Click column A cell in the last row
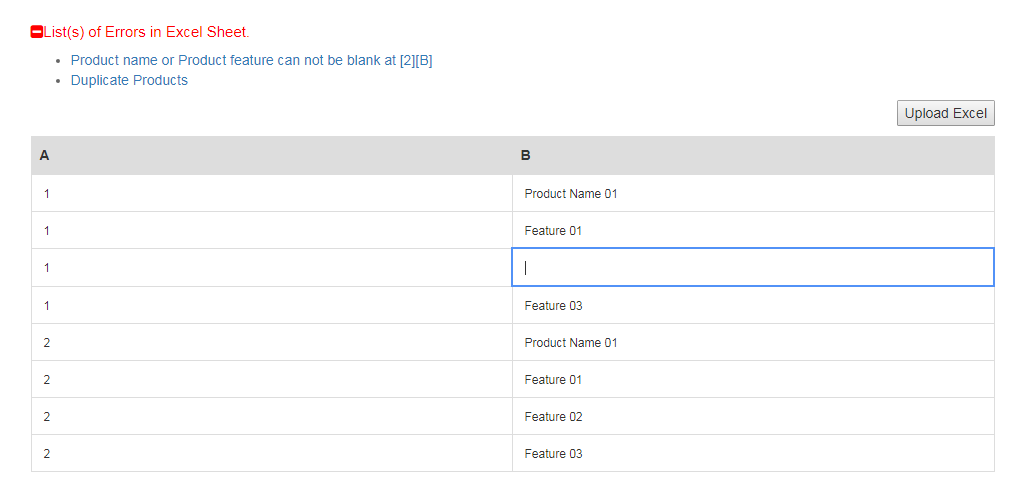The height and width of the screenshot is (501, 1015). 272,454
